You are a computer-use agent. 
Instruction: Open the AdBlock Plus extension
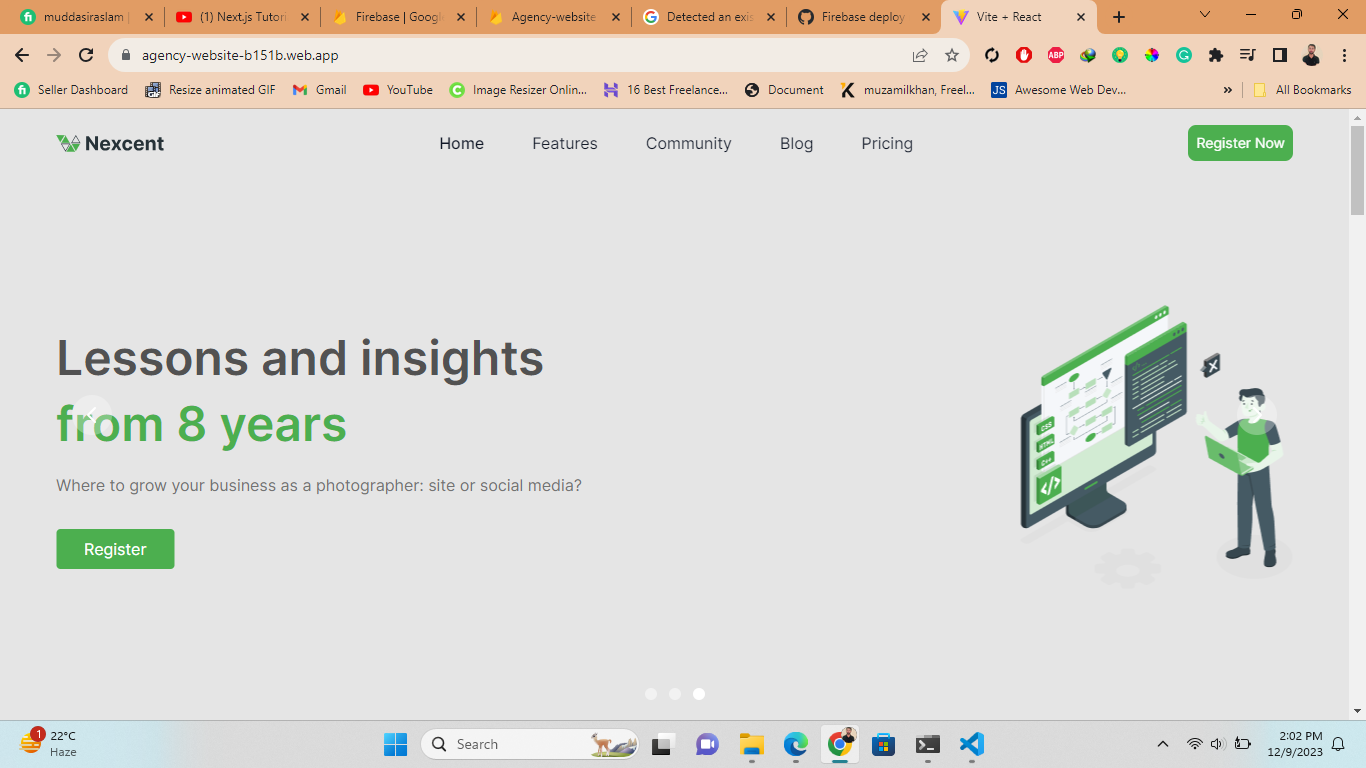(x=1056, y=55)
